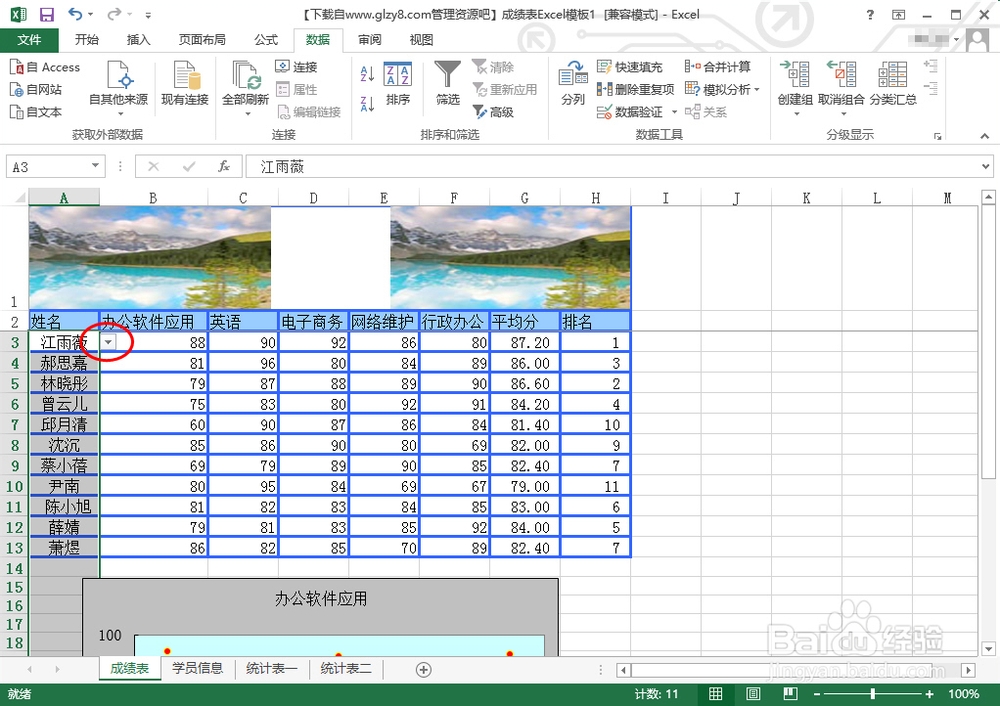This screenshot has height=706, width=1000.
Task: Add a new sheet with plus icon
Action: (423, 670)
